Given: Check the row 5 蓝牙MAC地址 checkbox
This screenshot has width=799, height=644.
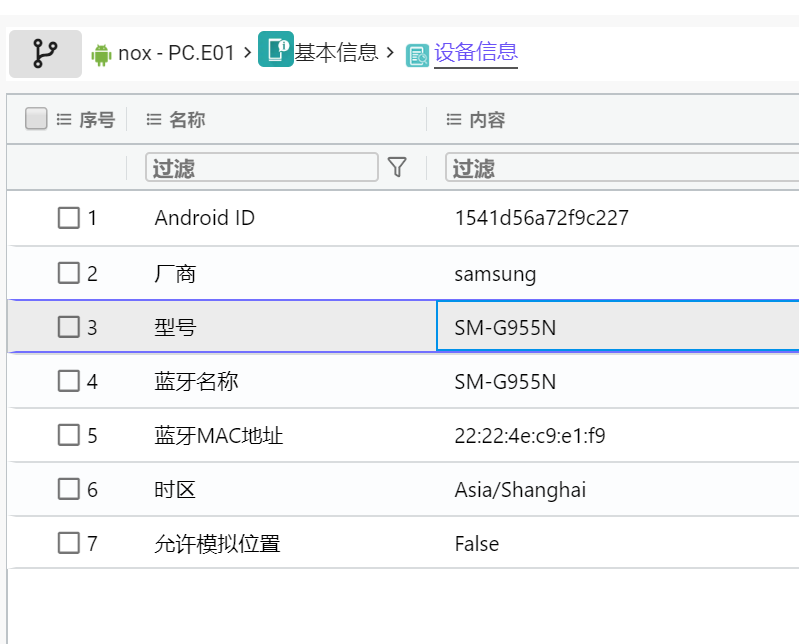Looking at the screenshot, I should [x=69, y=435].
